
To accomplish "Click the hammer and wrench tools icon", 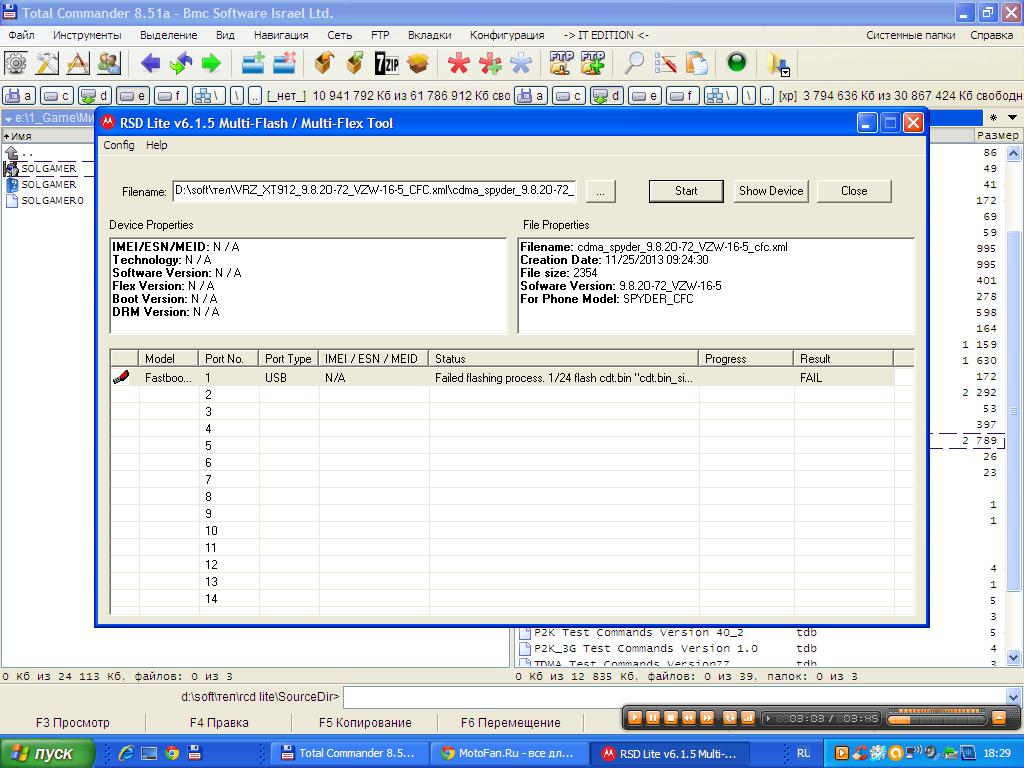I will [46, 63].
